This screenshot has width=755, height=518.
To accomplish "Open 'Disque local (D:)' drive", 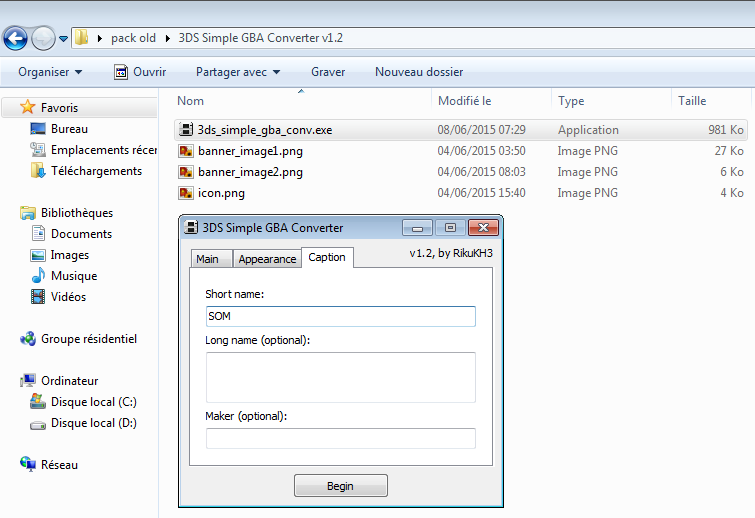I will pos(83,423).
